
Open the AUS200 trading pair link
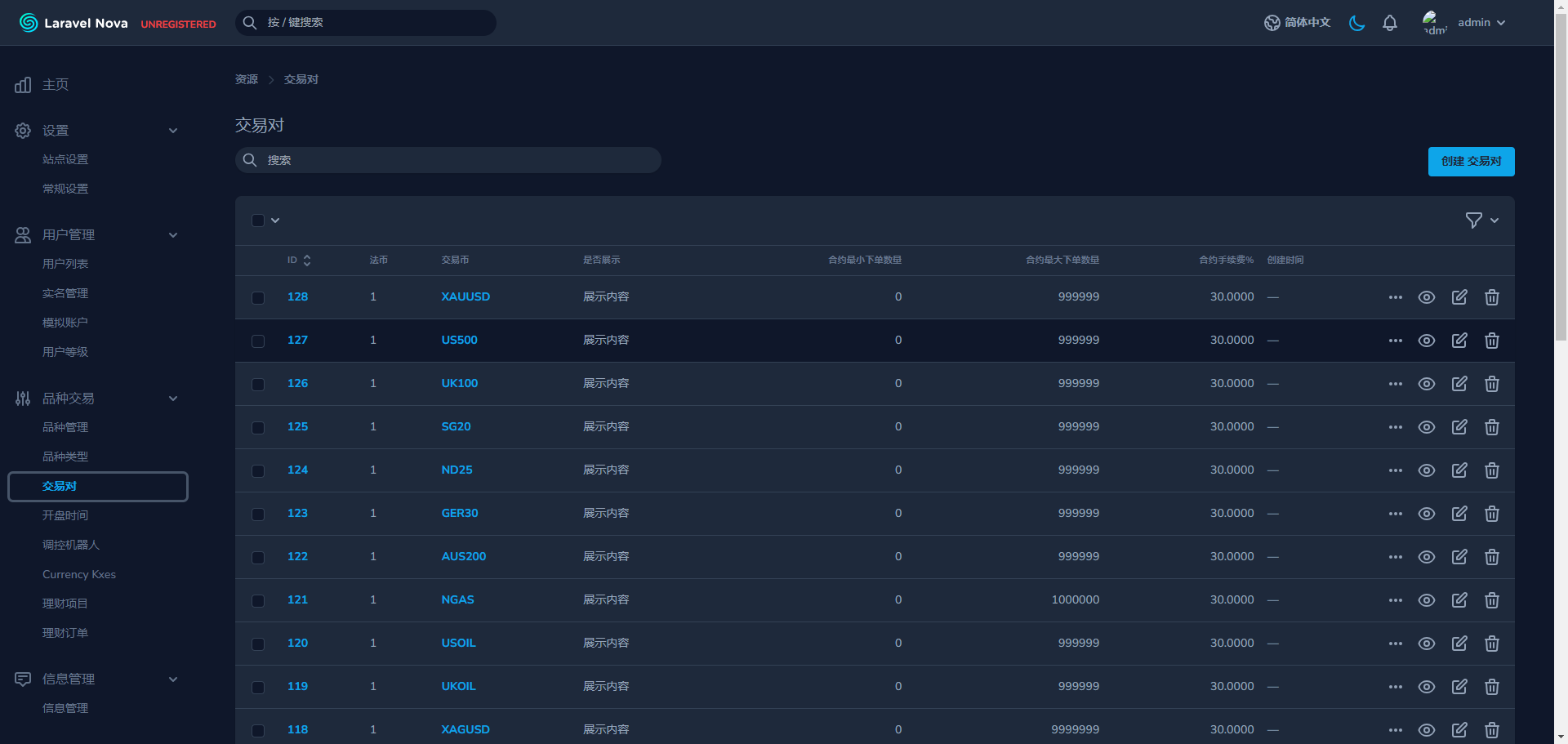(463, 556)
